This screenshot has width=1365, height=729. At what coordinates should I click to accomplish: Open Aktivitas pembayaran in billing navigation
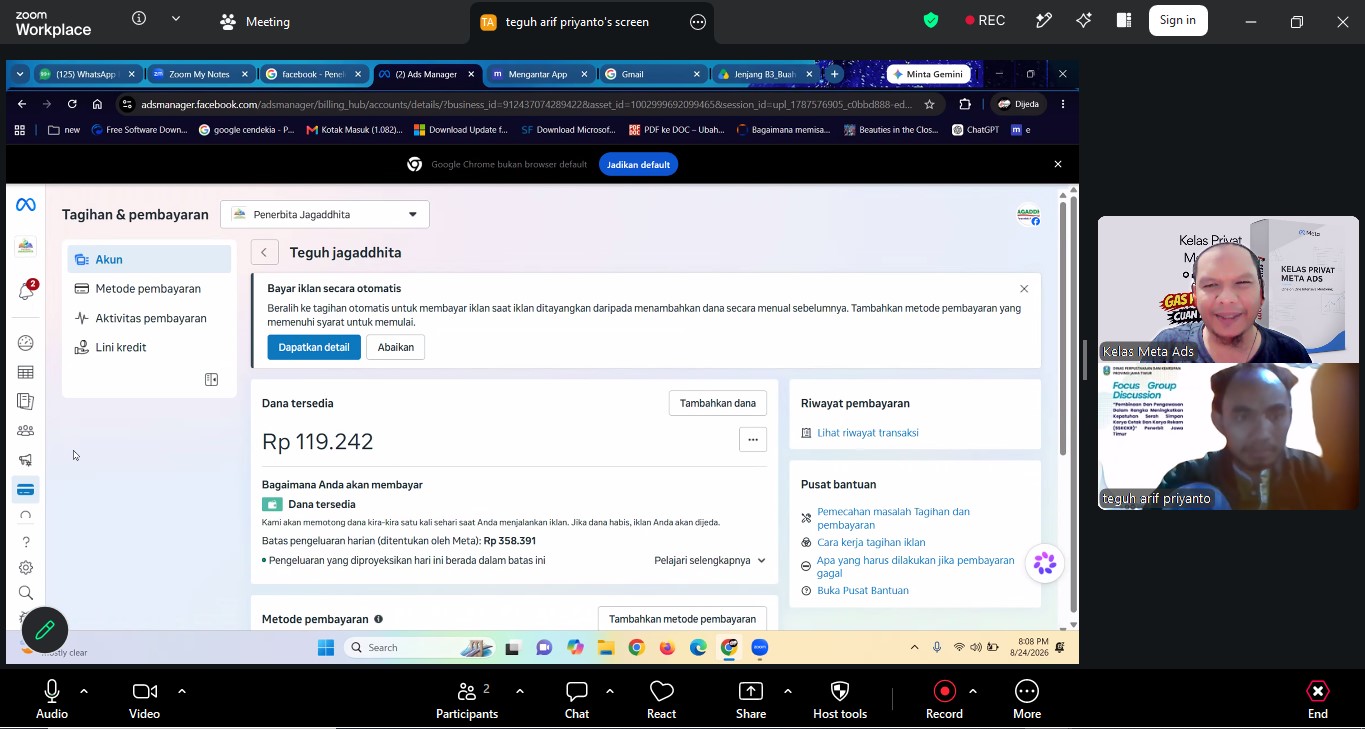(149, 318)
